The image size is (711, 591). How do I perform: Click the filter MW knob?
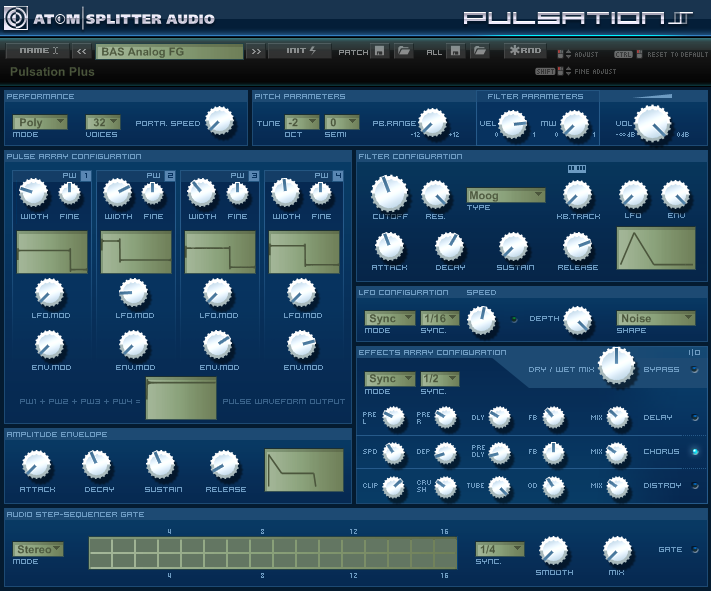[x=575, y=125]
